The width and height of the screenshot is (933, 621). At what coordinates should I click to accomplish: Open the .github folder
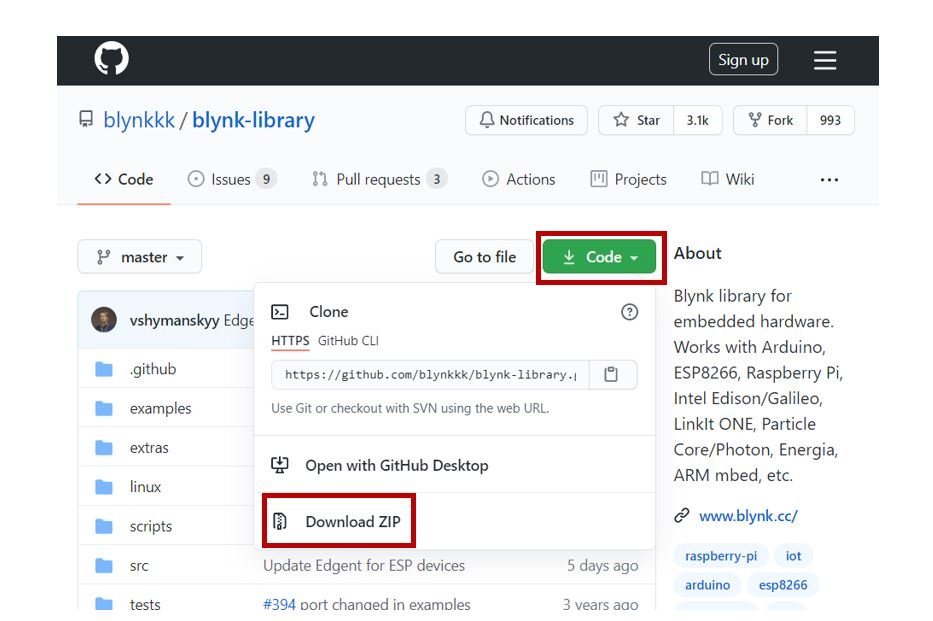coord(153,369)
